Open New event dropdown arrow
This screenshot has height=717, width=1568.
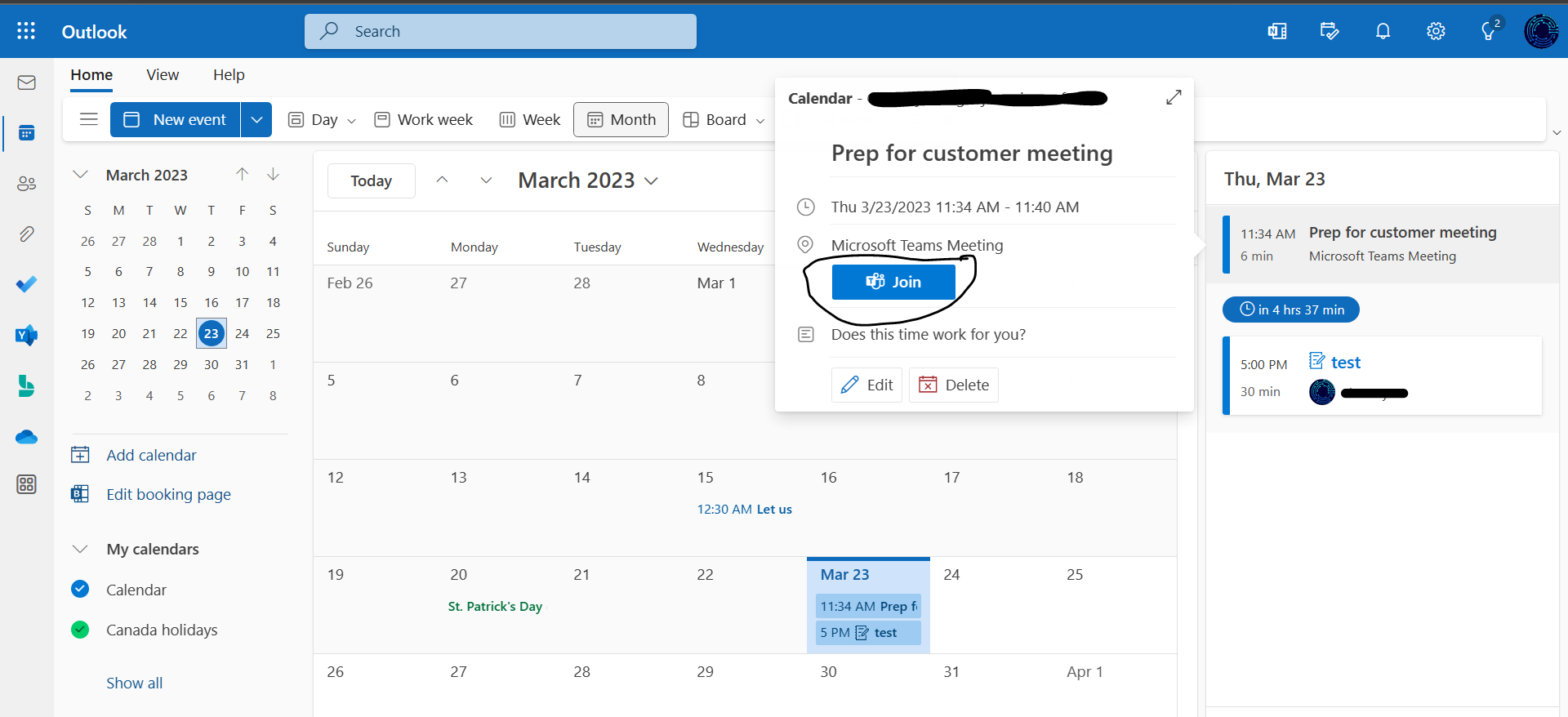[x=256, y=119]
